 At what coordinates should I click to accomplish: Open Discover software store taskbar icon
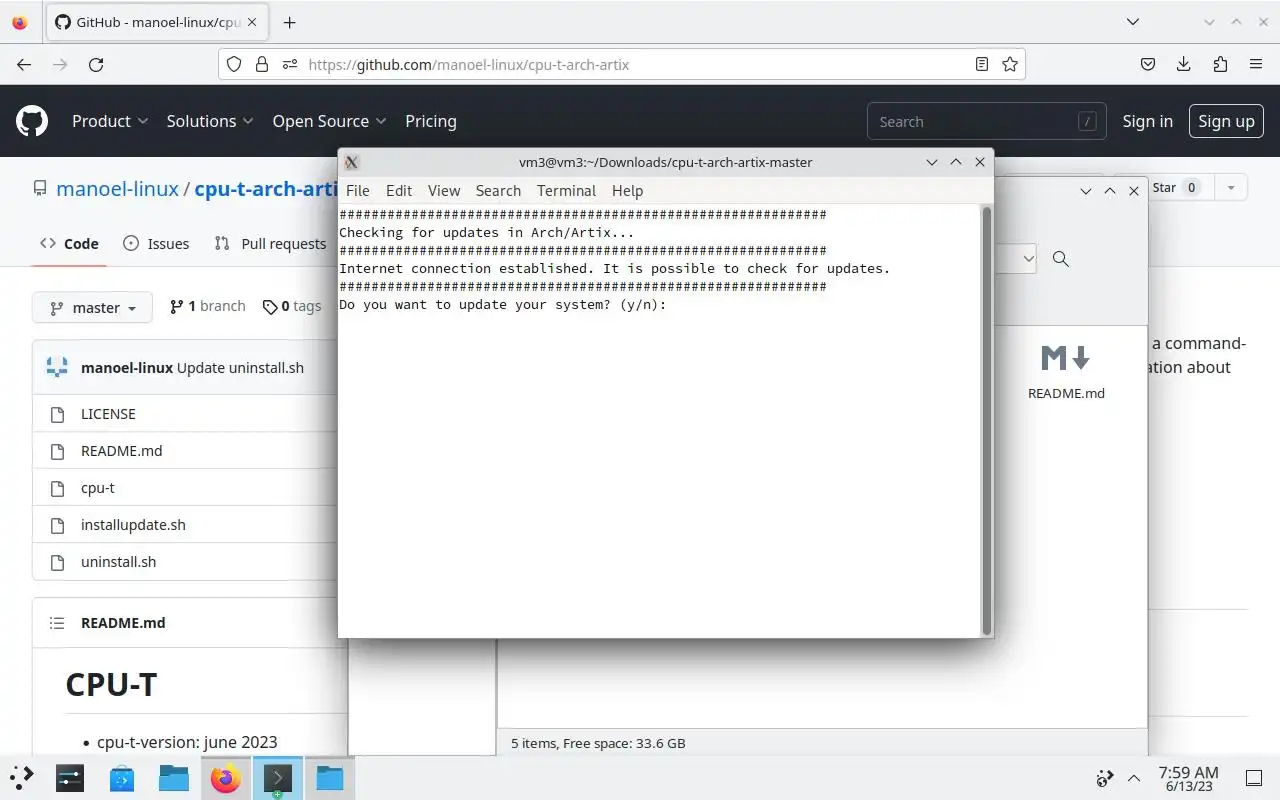pos(122,777)
